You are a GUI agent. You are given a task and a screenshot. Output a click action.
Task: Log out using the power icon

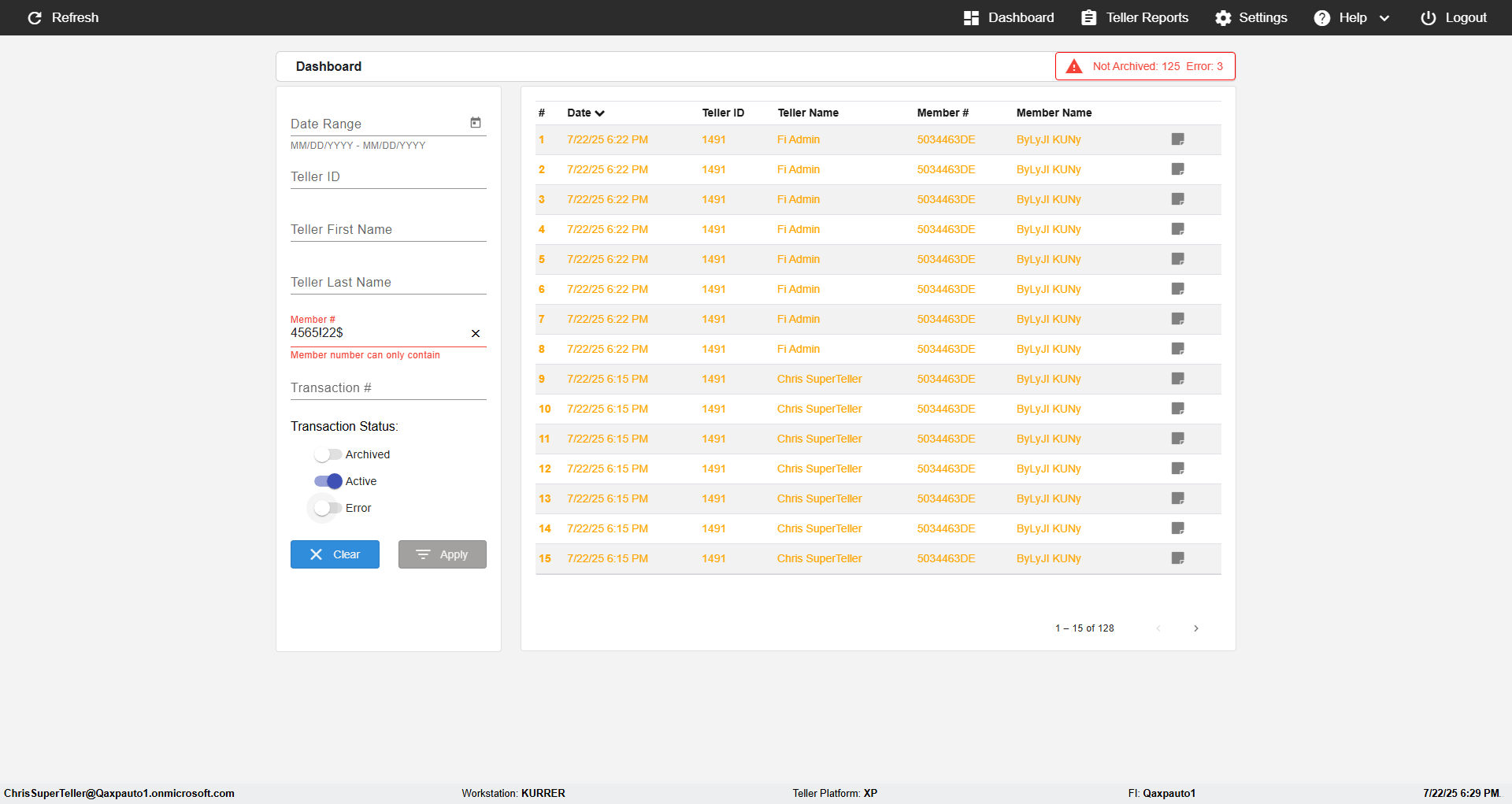(1429, 17)
